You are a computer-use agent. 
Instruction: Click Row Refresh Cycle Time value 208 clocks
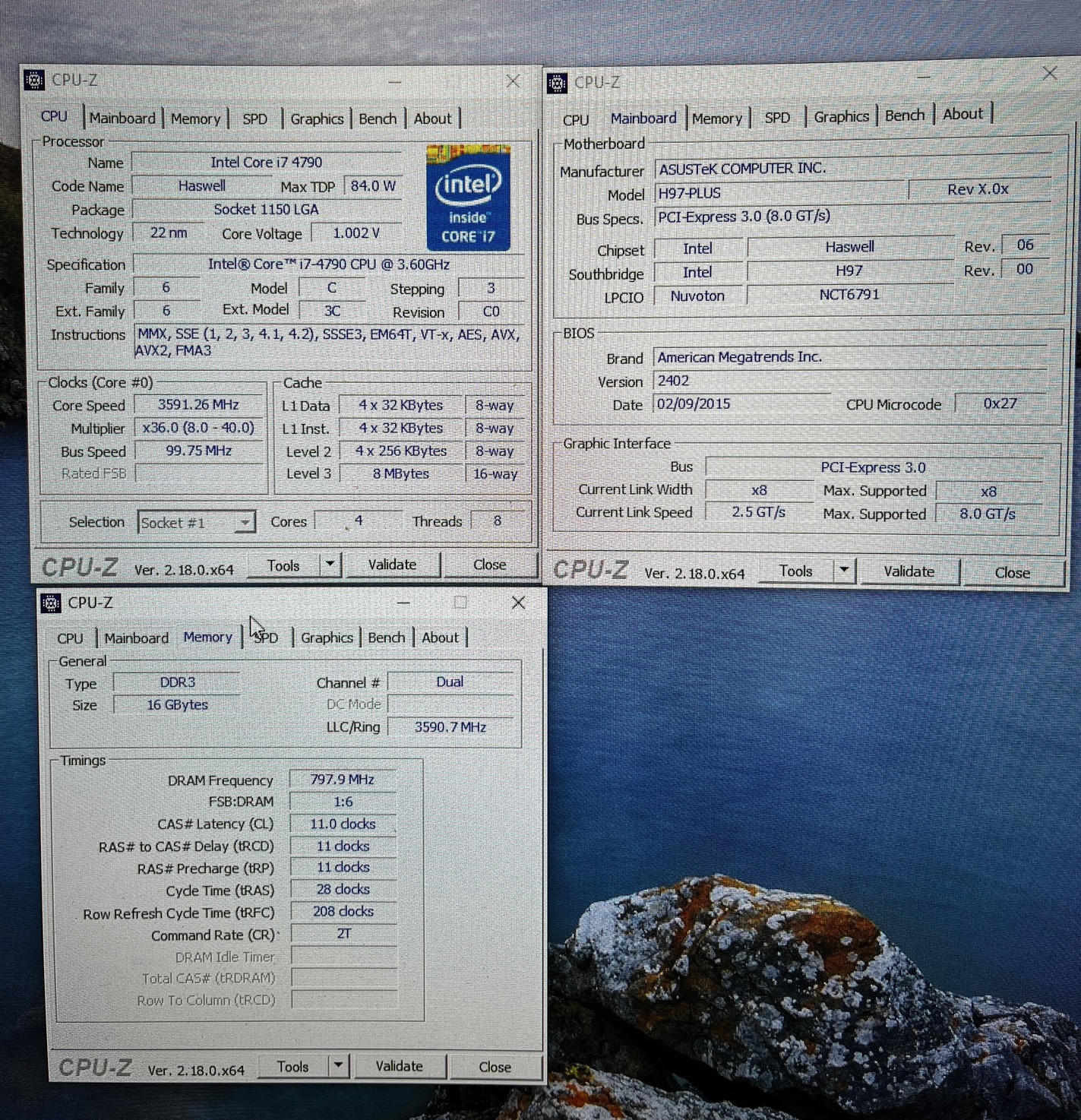(x=343, y=911)
